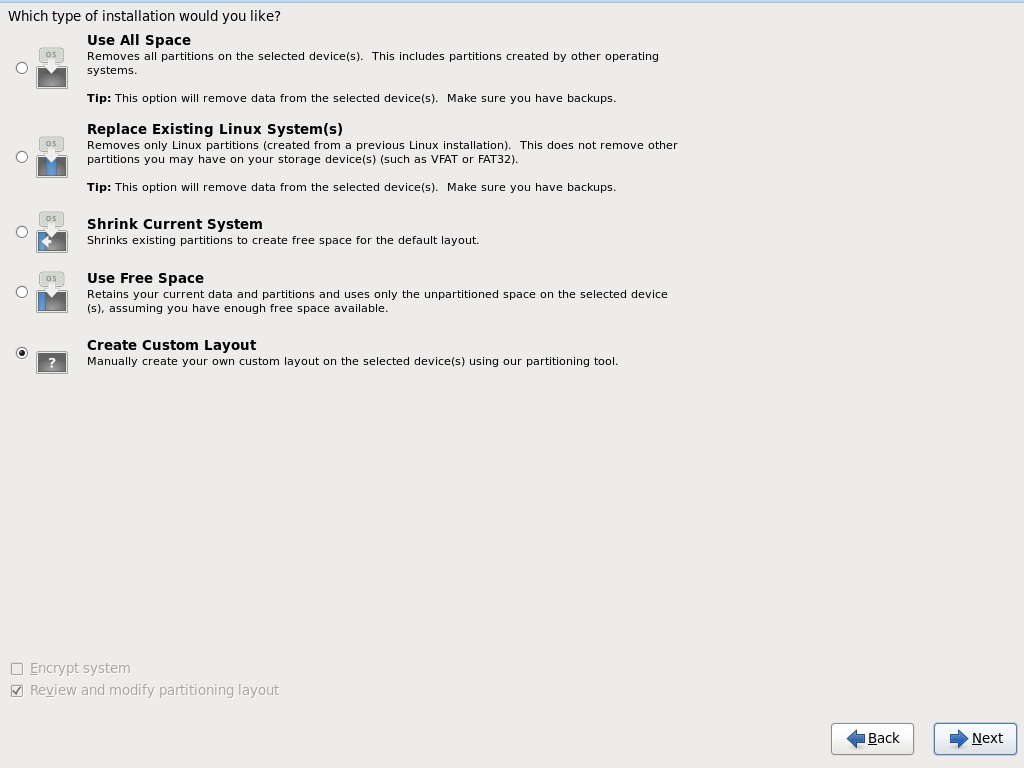This screenshot has width=1024, height=768.
Task: Click the Replace Existing Linux System(s) heading
Action: [x=215, y=129]
